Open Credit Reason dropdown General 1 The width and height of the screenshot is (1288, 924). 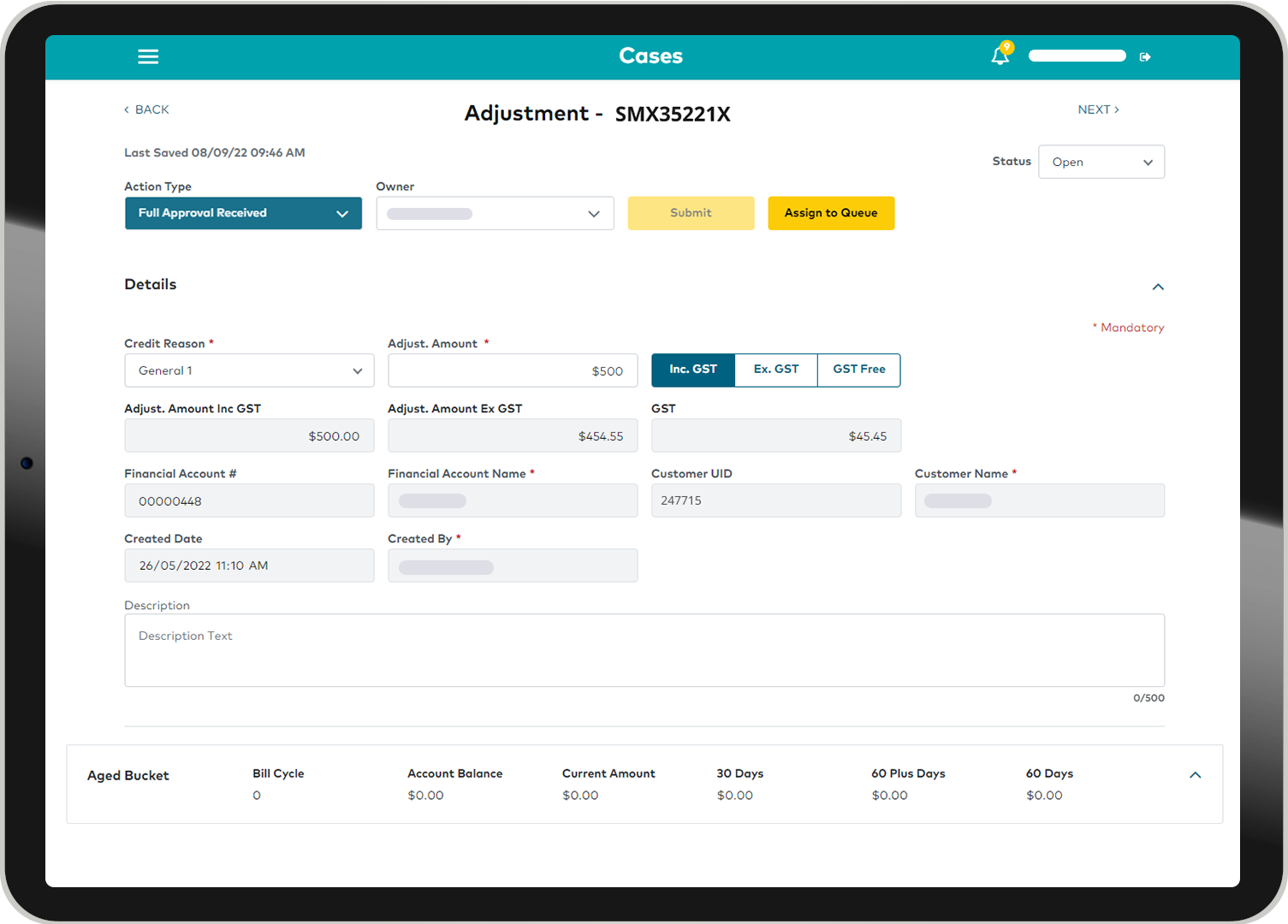coord(249,370)
